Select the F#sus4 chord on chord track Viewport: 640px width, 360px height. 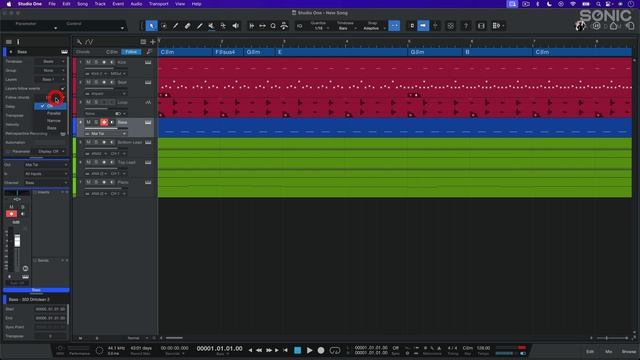tap(228, 52)
